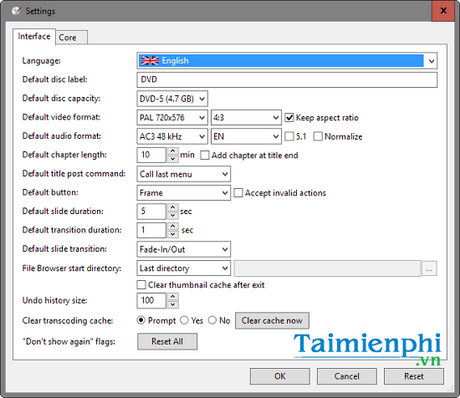The height and width of the screenshot is (398, 460).
Task: Increase default chapter length with up arrow
Action: coord(173,151)
